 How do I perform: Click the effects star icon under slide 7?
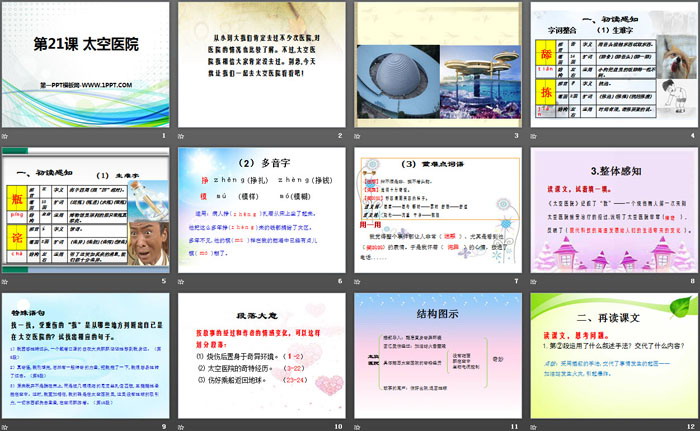click(x=358, y=281)
